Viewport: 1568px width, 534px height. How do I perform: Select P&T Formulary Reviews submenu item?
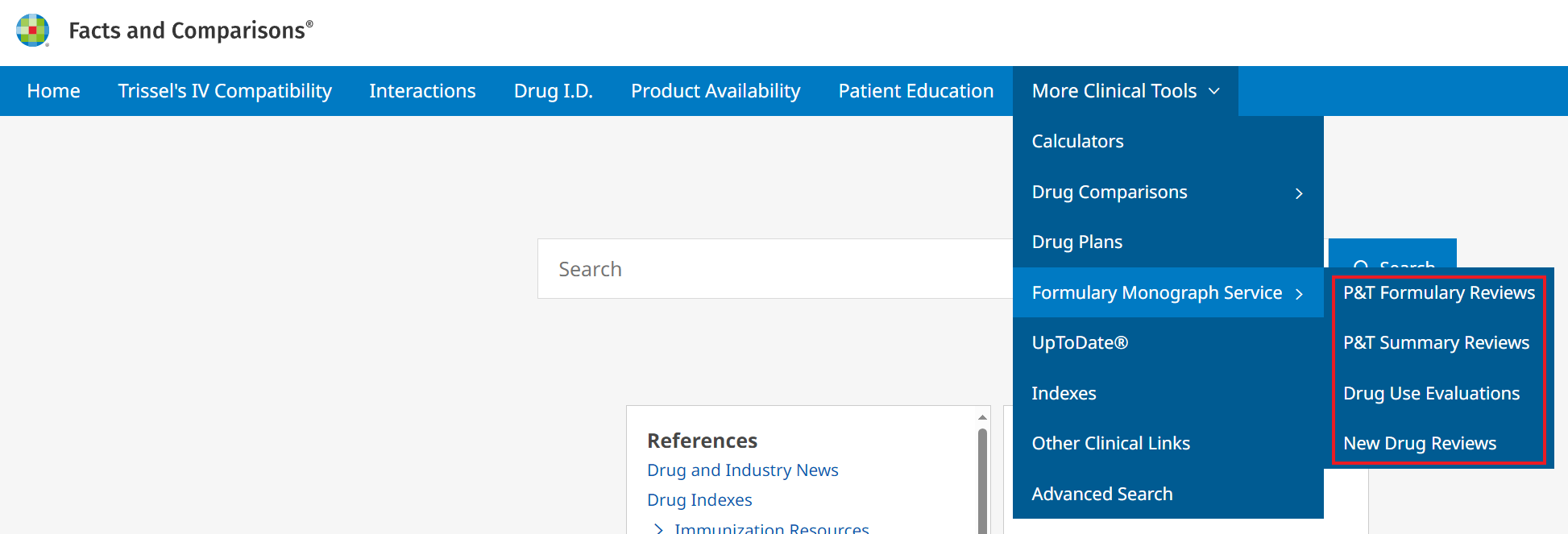click(x=1438, y=293)
